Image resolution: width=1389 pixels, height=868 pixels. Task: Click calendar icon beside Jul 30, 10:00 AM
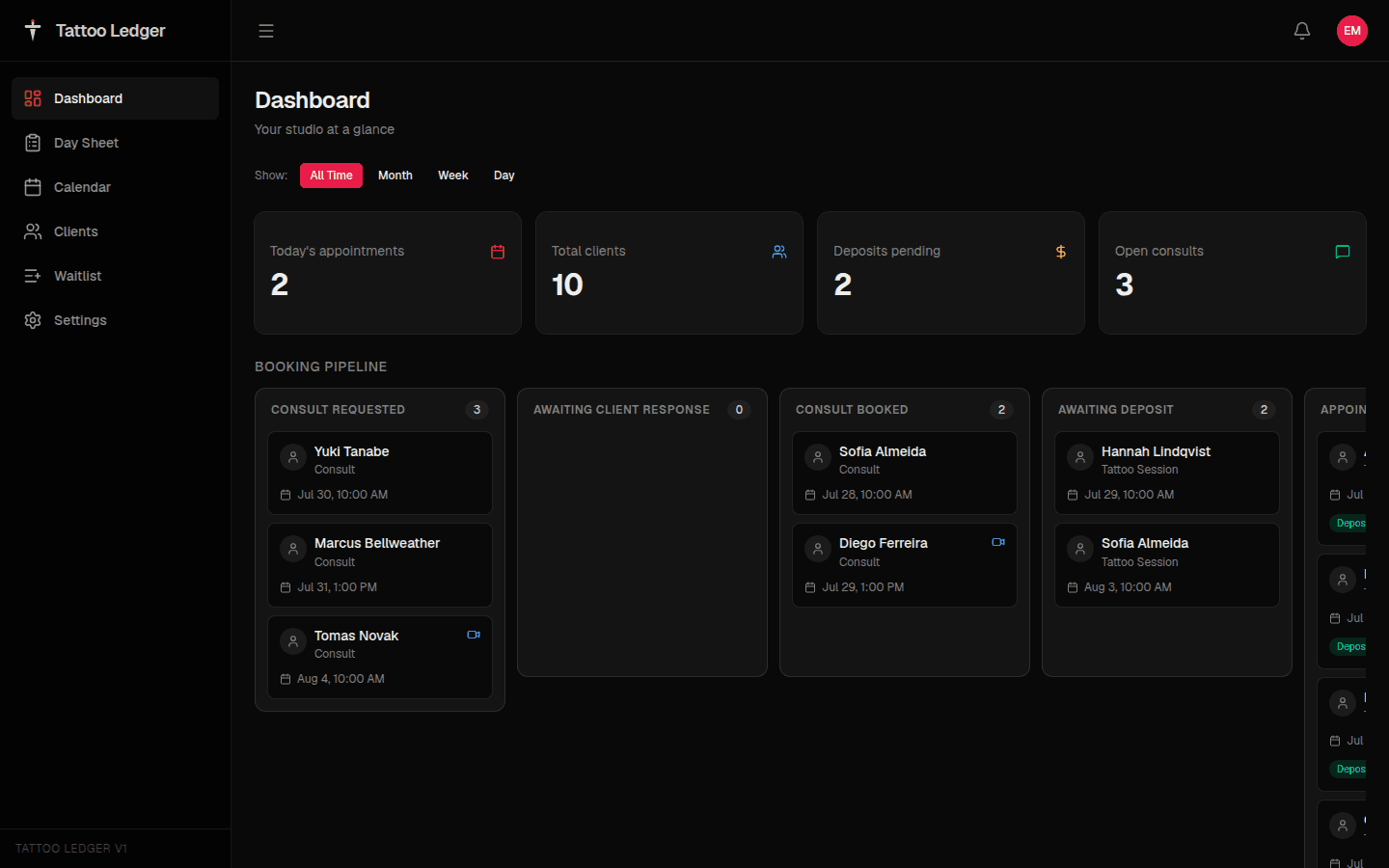pyautogui.click(x=286, y=495)
